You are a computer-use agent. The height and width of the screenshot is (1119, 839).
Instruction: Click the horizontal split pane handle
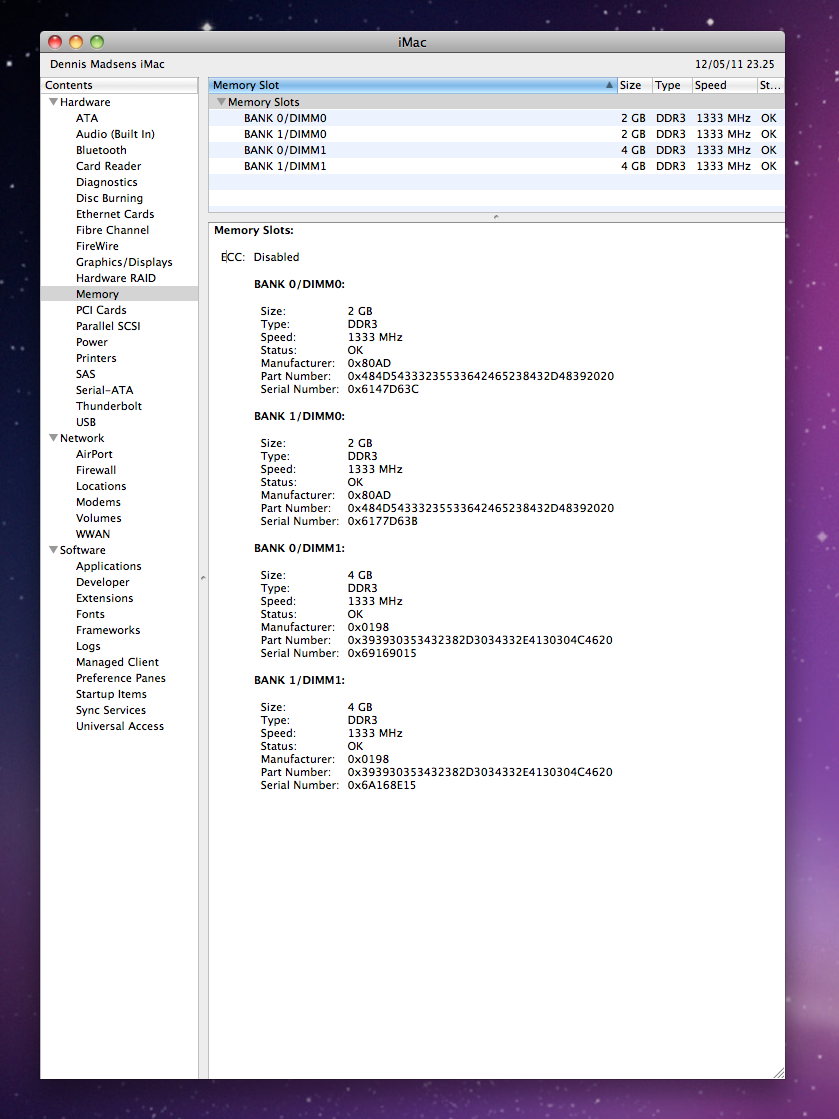497,216
